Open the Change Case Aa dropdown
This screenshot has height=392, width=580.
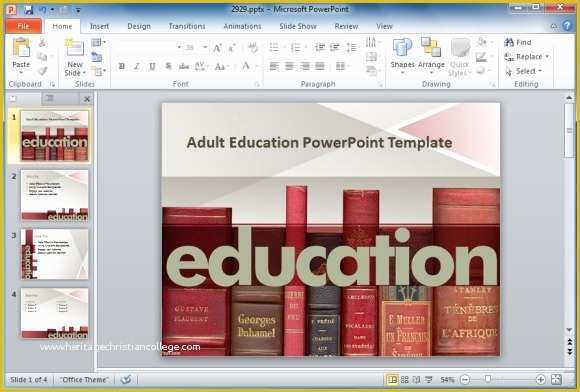(221, 67)
